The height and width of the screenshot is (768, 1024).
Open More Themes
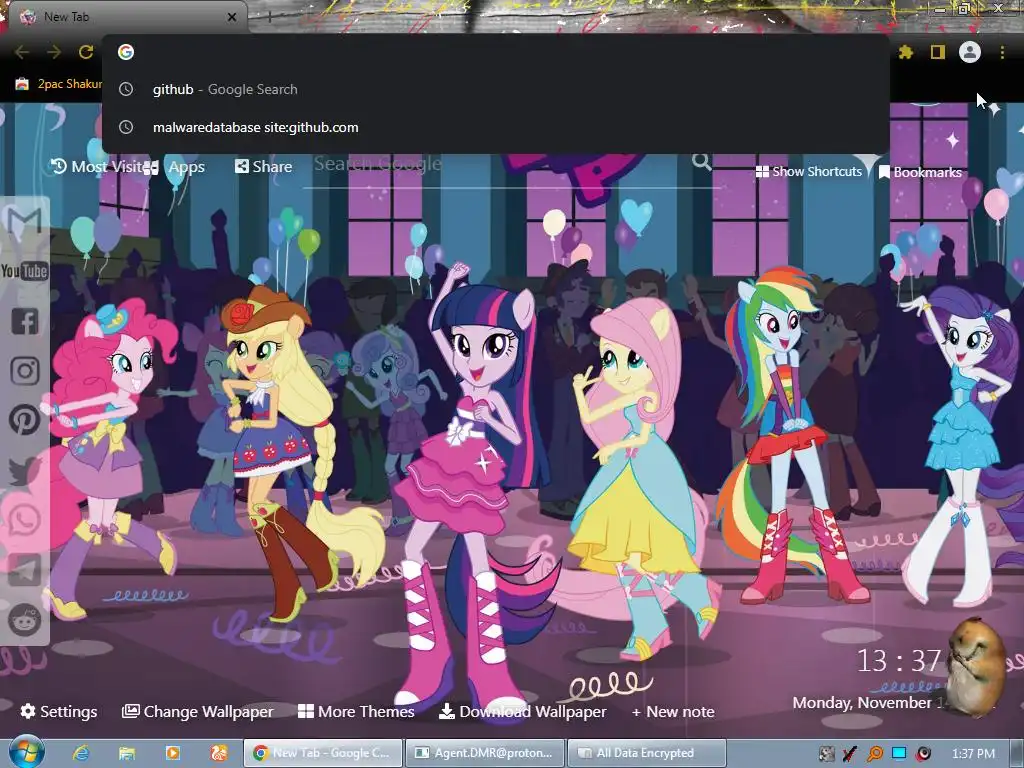tap(356, 711)
